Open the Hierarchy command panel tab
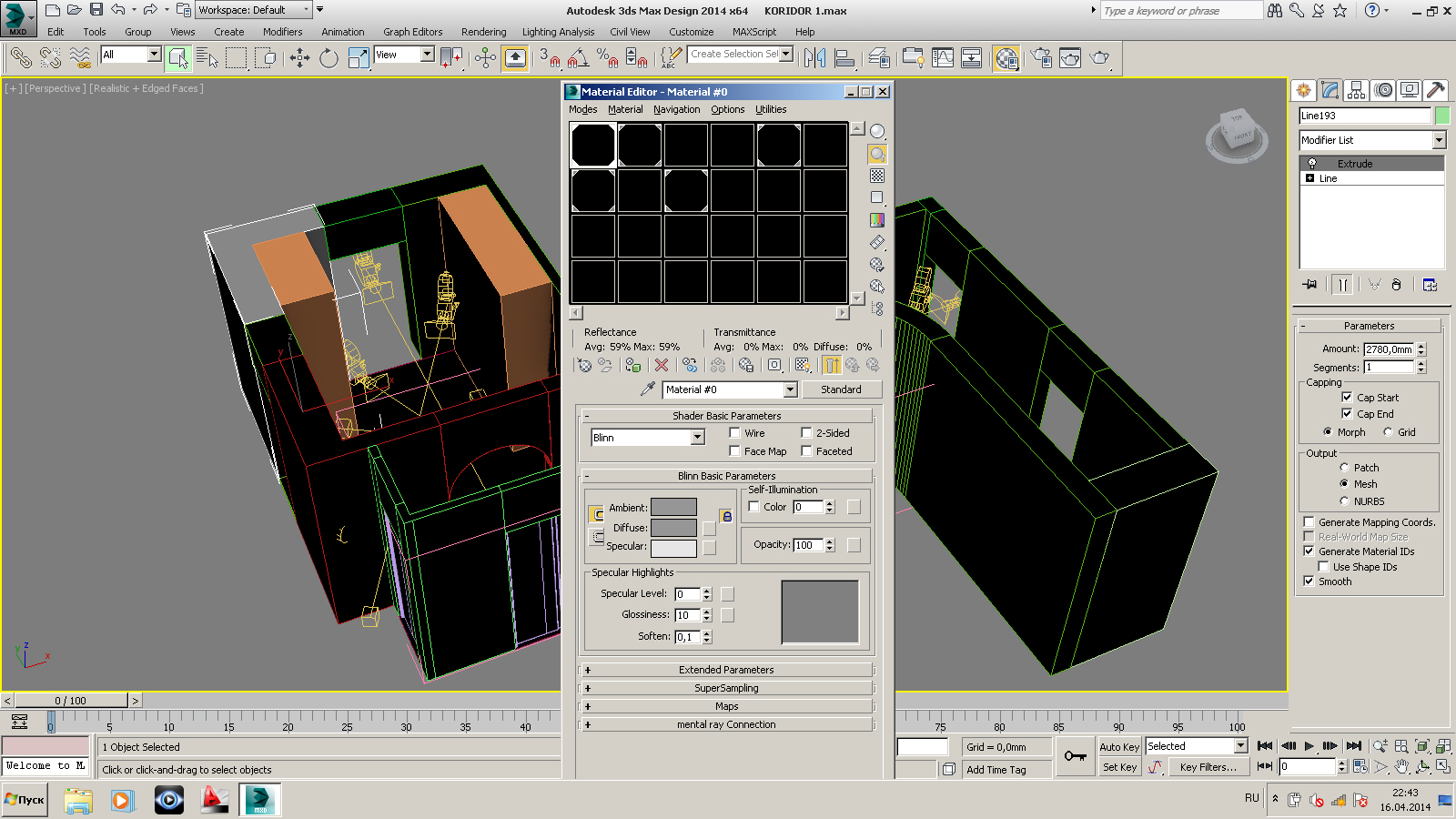Image resolution: width=1456 pixels, height=819 pixels. (x=1357, y=90)
